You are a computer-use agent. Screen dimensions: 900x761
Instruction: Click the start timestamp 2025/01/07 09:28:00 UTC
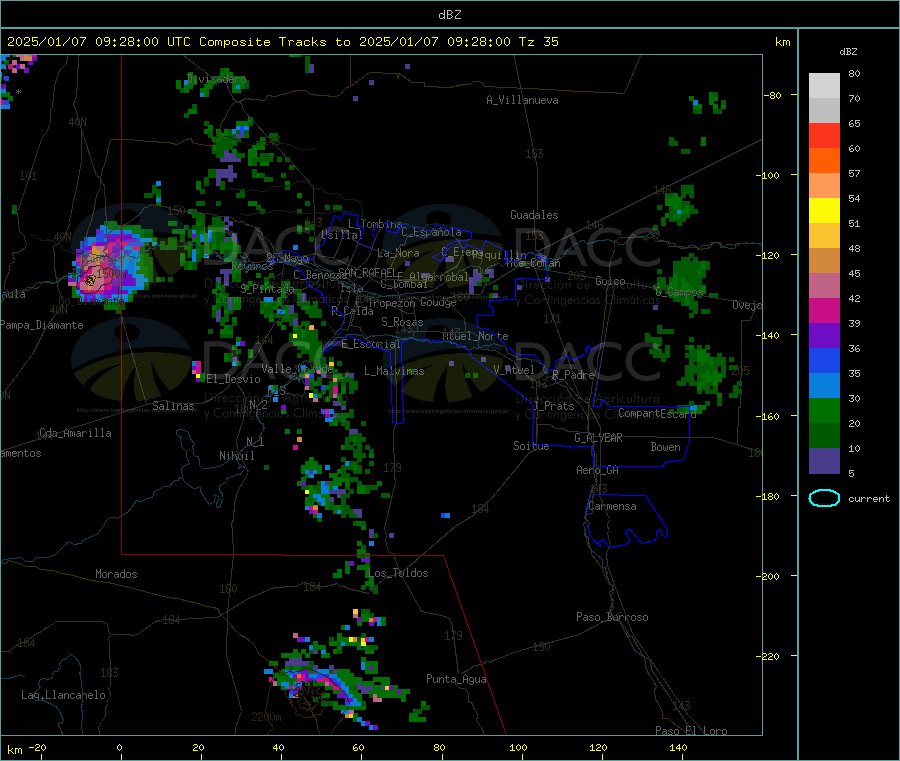(99, 42)
